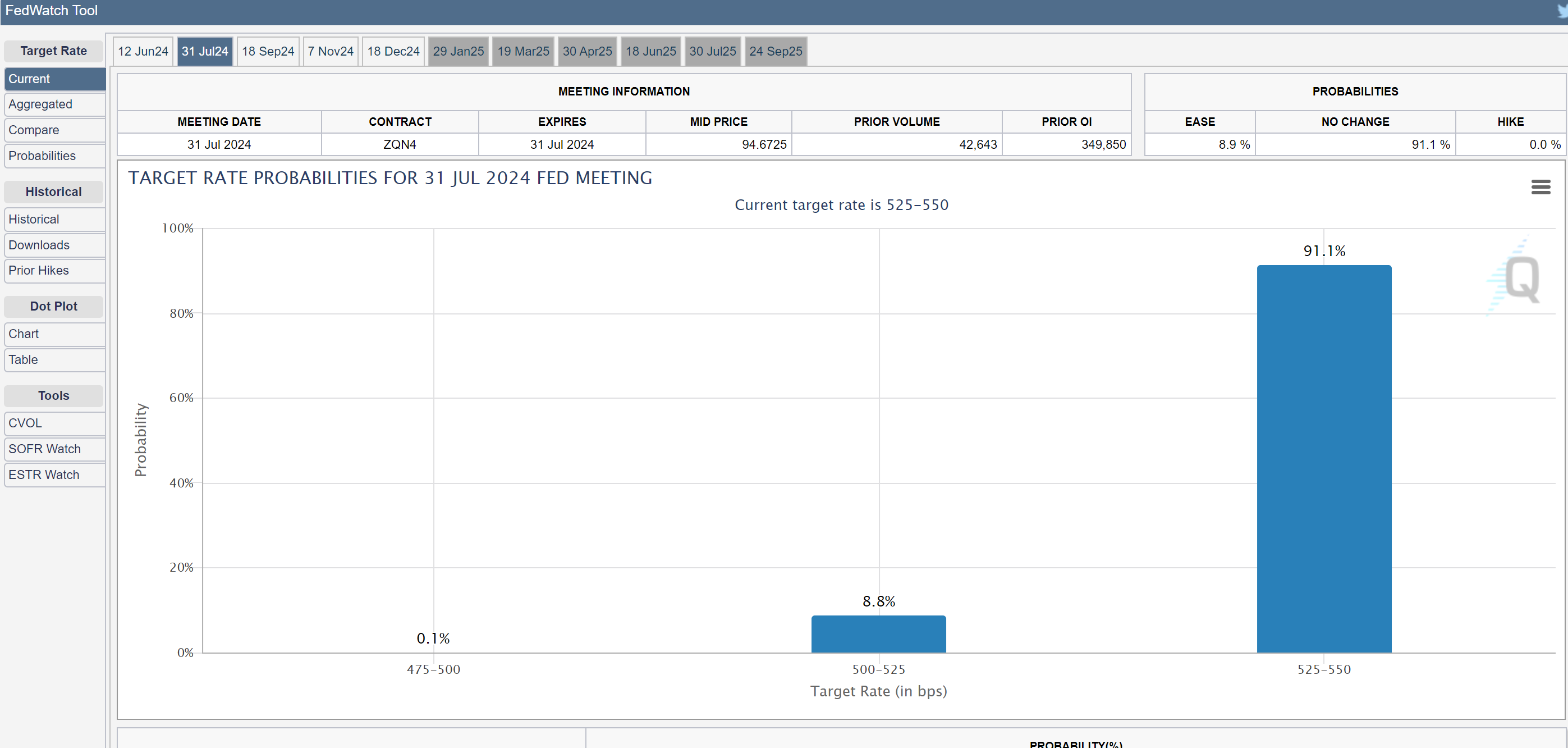Viewport: 1568px width, 748px height.
Task: Select the 12 Jun24 meeting tab
Action: (x=143, y=51)
